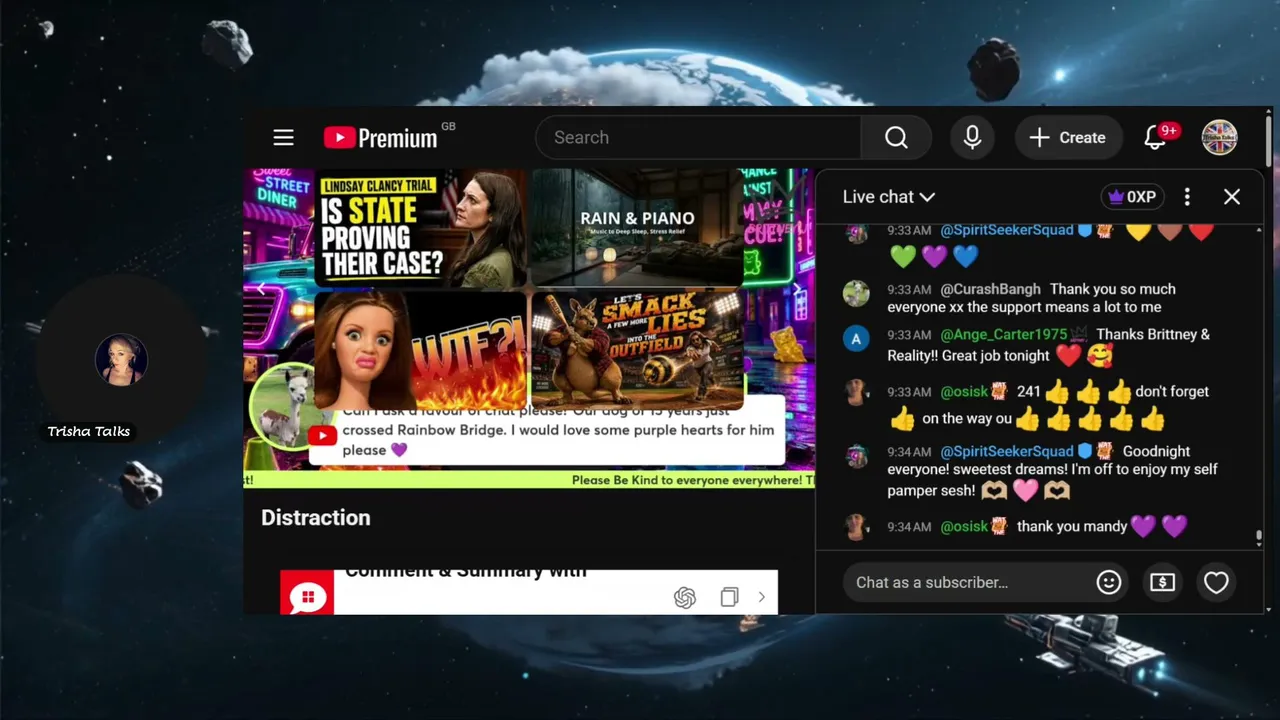Click the ChatGPT summary icon
1280x720 pixels.
(685, 598)
